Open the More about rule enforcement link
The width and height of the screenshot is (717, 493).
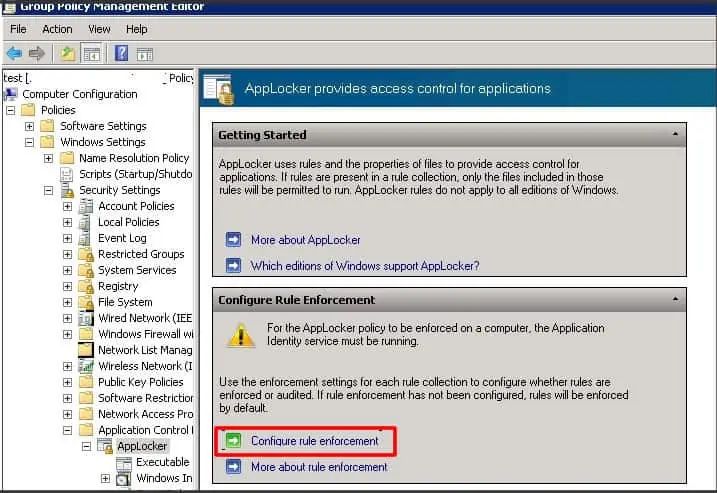[x=319, y=467]
